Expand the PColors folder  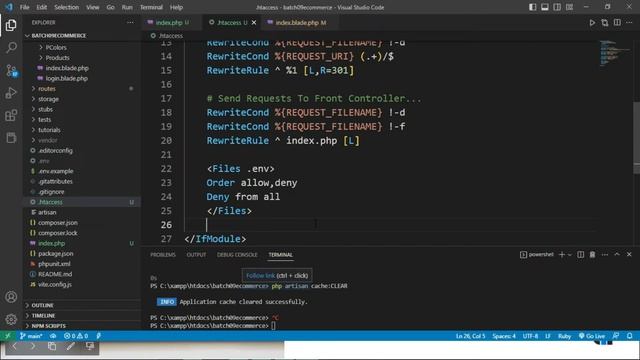pyautogui.click(x=56, y=47)
